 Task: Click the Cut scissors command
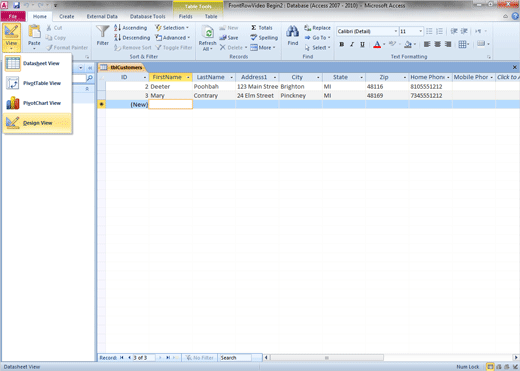(54, 28)
